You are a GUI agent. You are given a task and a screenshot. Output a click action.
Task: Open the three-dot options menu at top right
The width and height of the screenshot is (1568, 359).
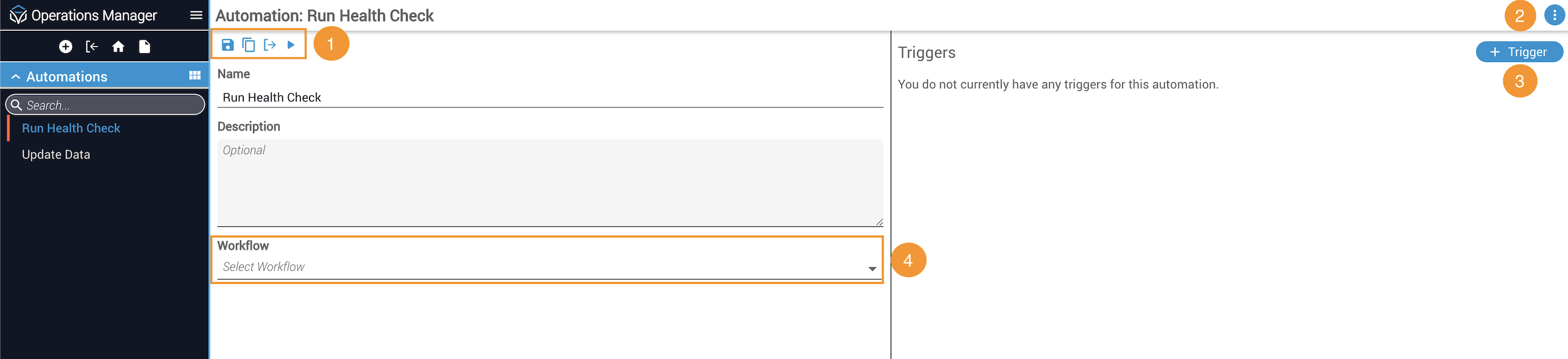coord(1554,15)
